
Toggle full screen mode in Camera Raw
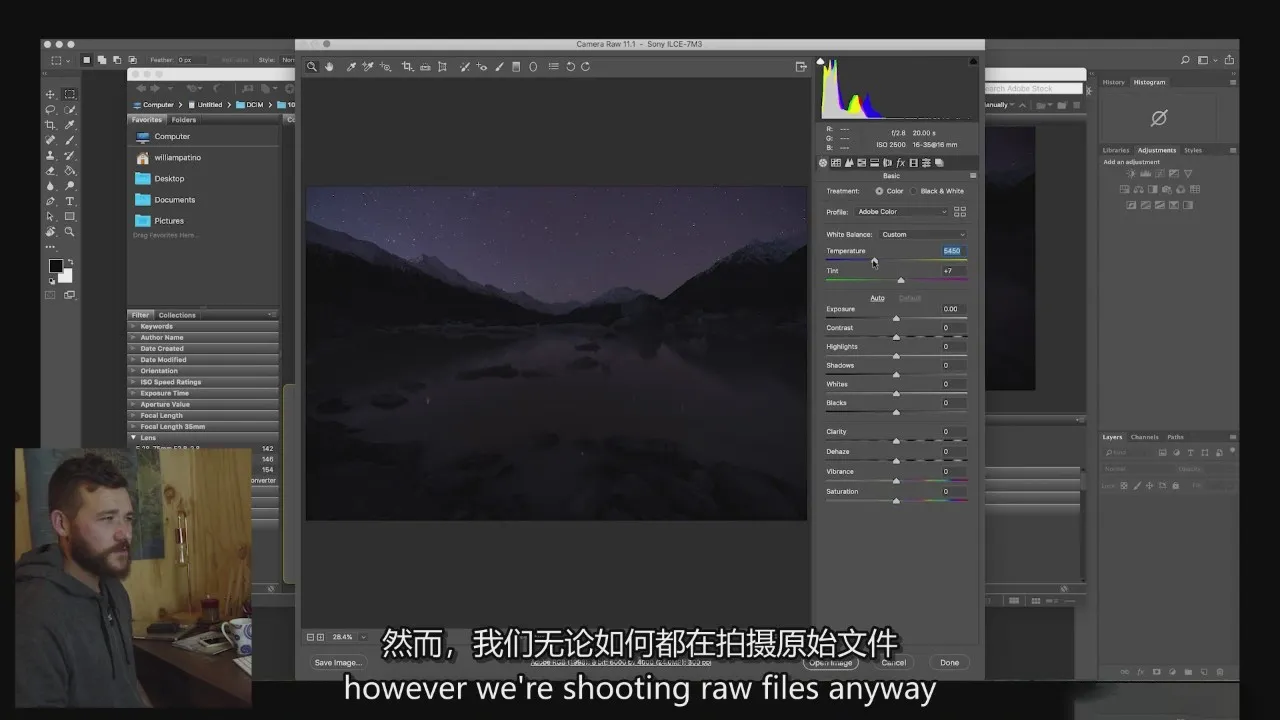point(801,67)
